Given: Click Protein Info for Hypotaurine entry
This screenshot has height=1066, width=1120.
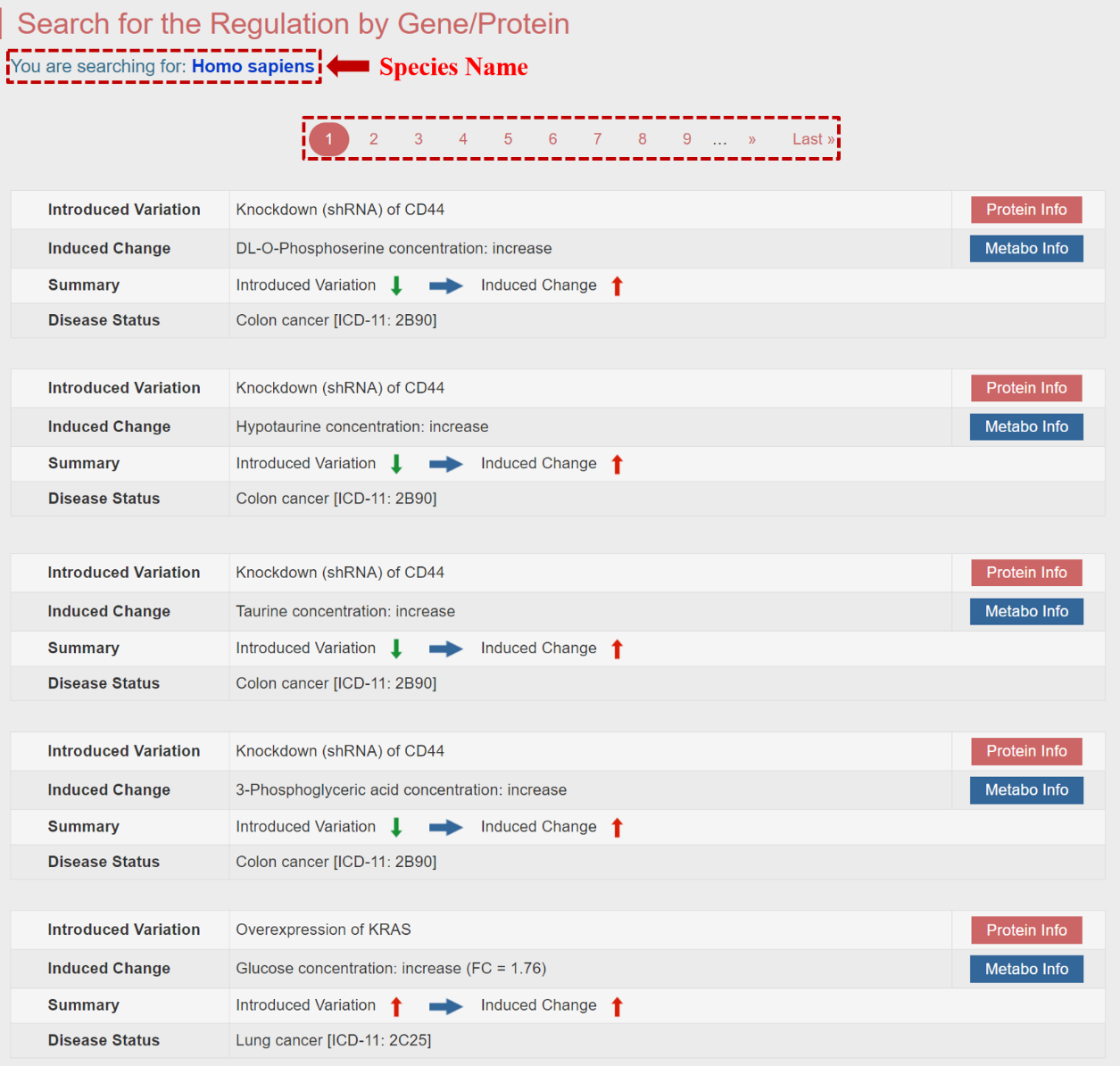Looking at the screenshot, I should (1026, 388).
